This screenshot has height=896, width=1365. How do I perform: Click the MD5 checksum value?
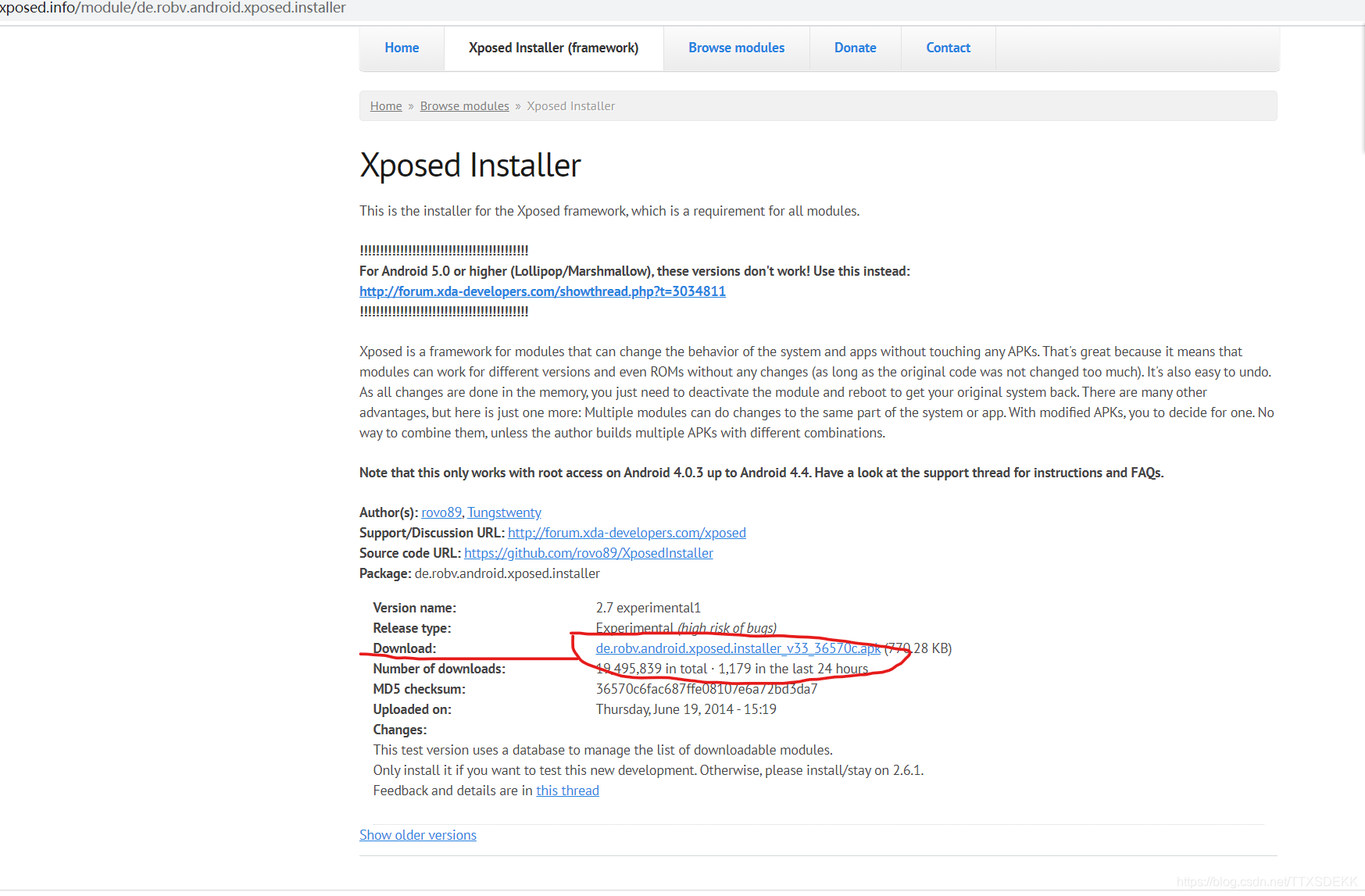coord(706,689)
